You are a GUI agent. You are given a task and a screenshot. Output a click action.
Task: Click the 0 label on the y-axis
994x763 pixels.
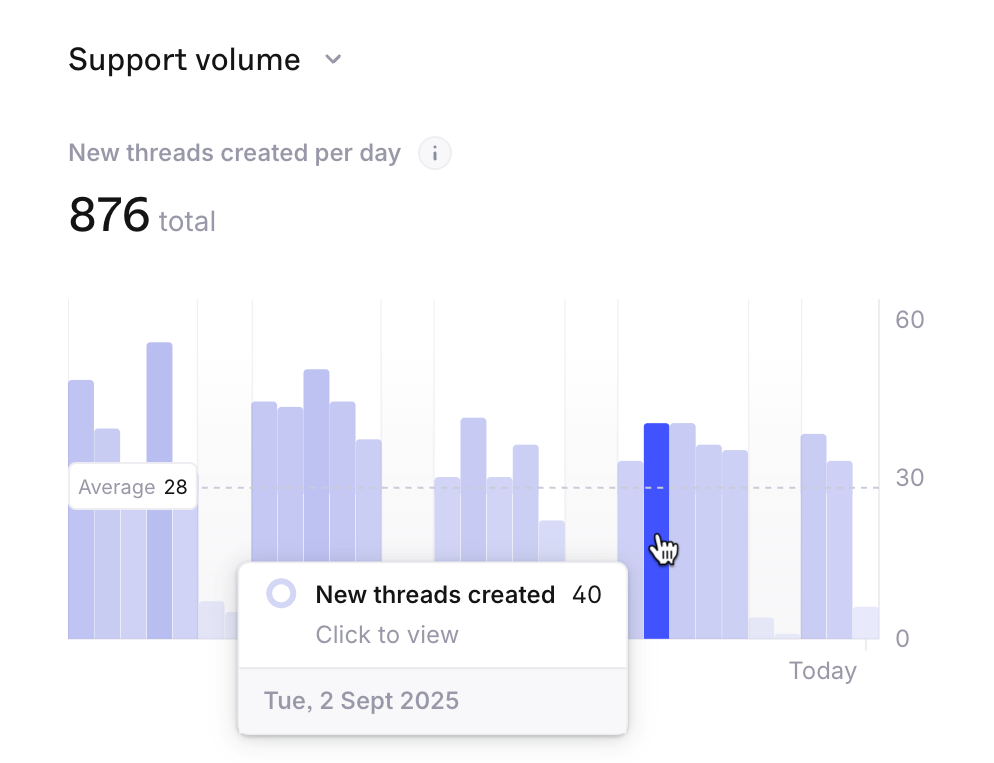point(902,638)
